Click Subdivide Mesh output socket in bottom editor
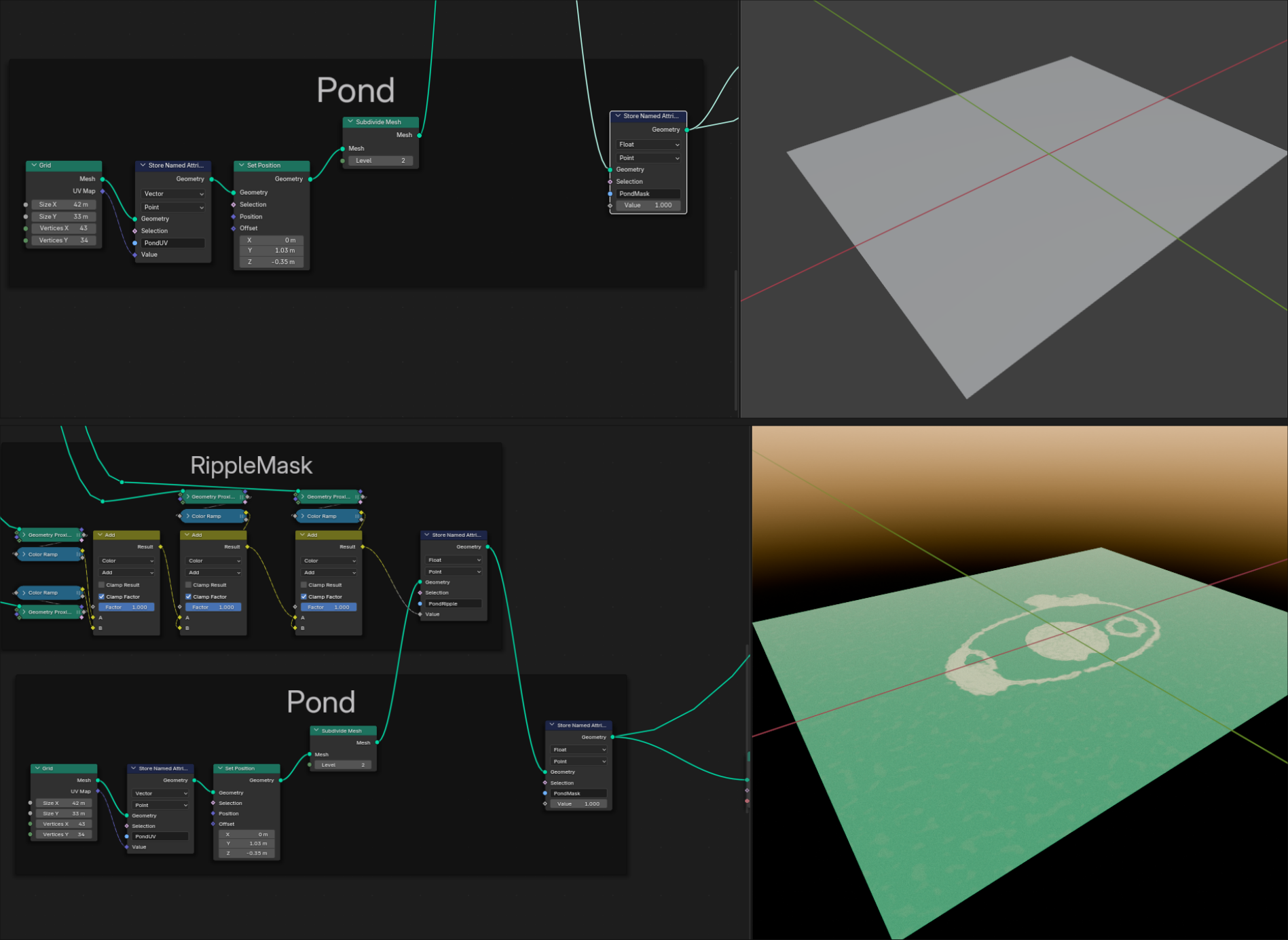Image resolution: width=1288 pixels, height=940 pixels. point(377,742)
